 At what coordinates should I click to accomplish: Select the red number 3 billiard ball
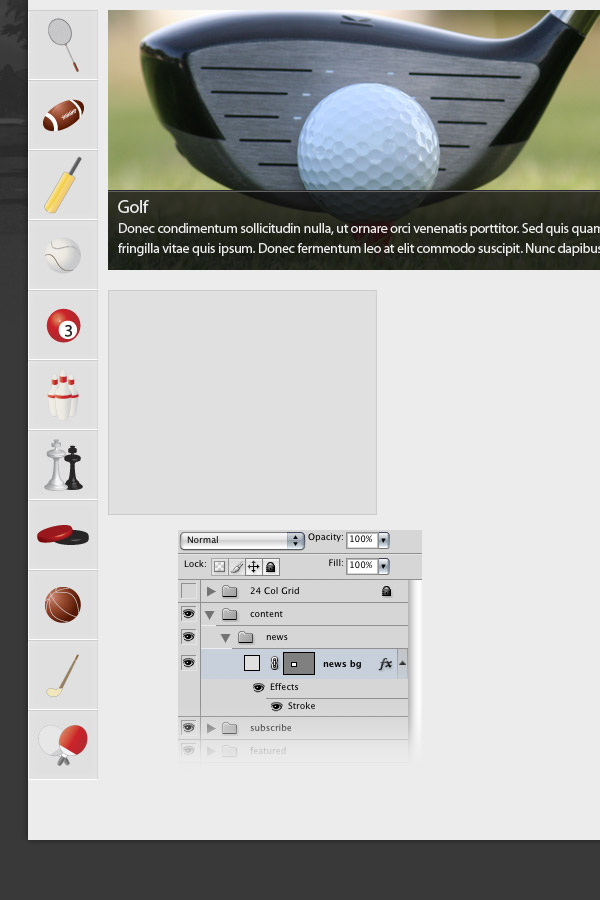63,325
